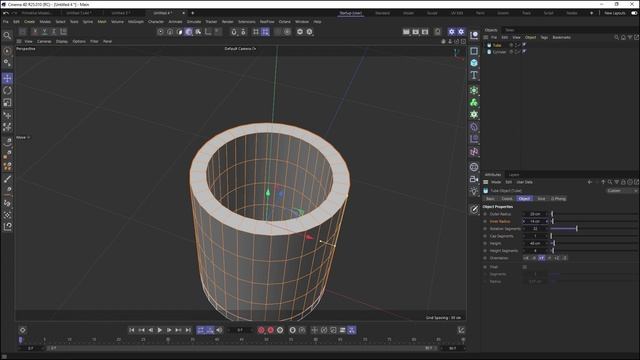This screenshot has height=360, width=640.
Task: Open the Bookmarks menu in Objects manager
Action: (562, 37)
